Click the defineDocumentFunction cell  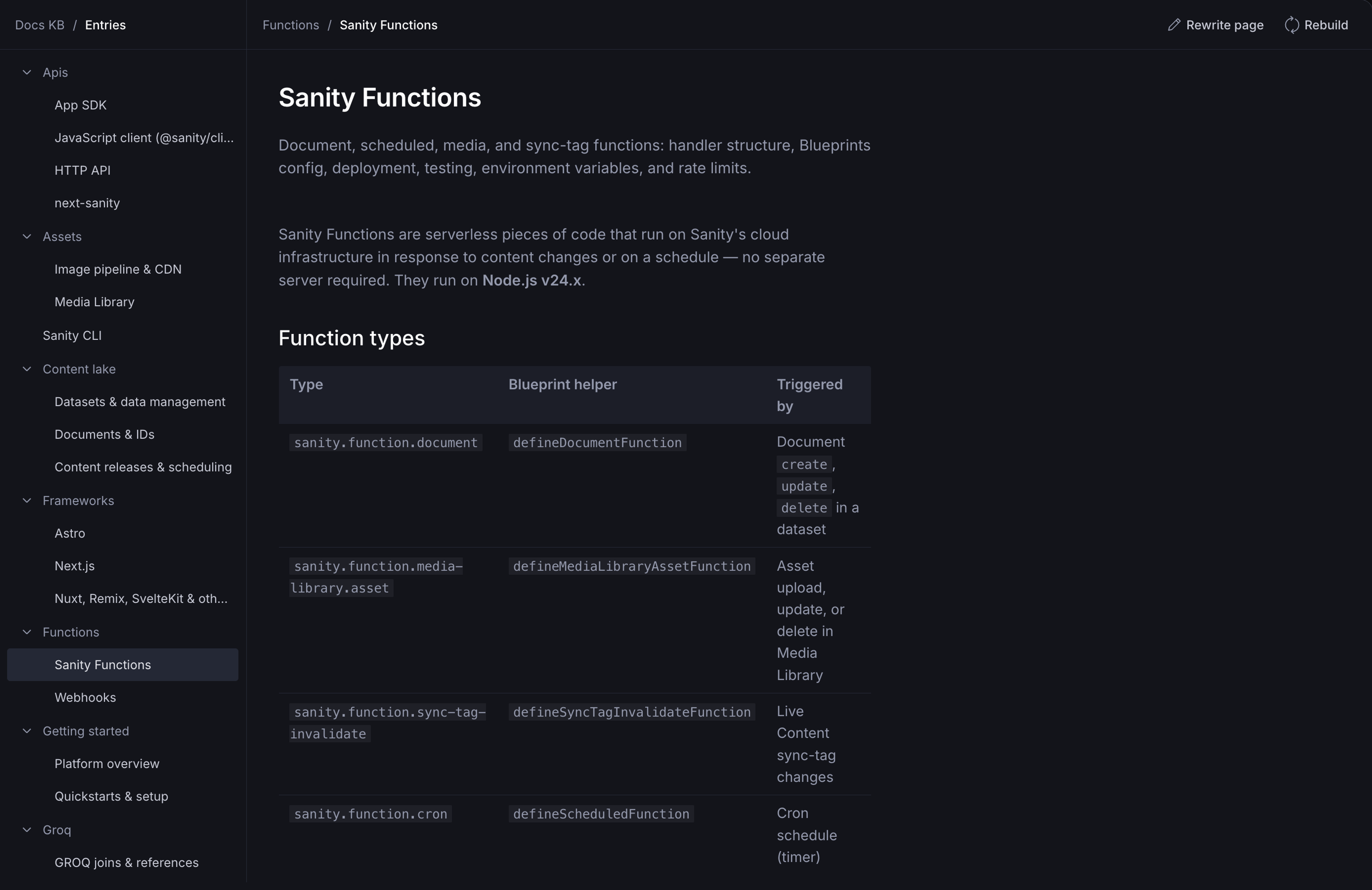(597, 442)
